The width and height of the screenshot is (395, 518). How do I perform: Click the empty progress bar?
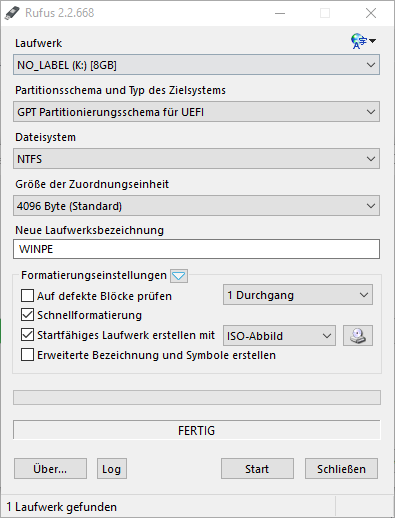pyautogui.click(x=197, y=398)
